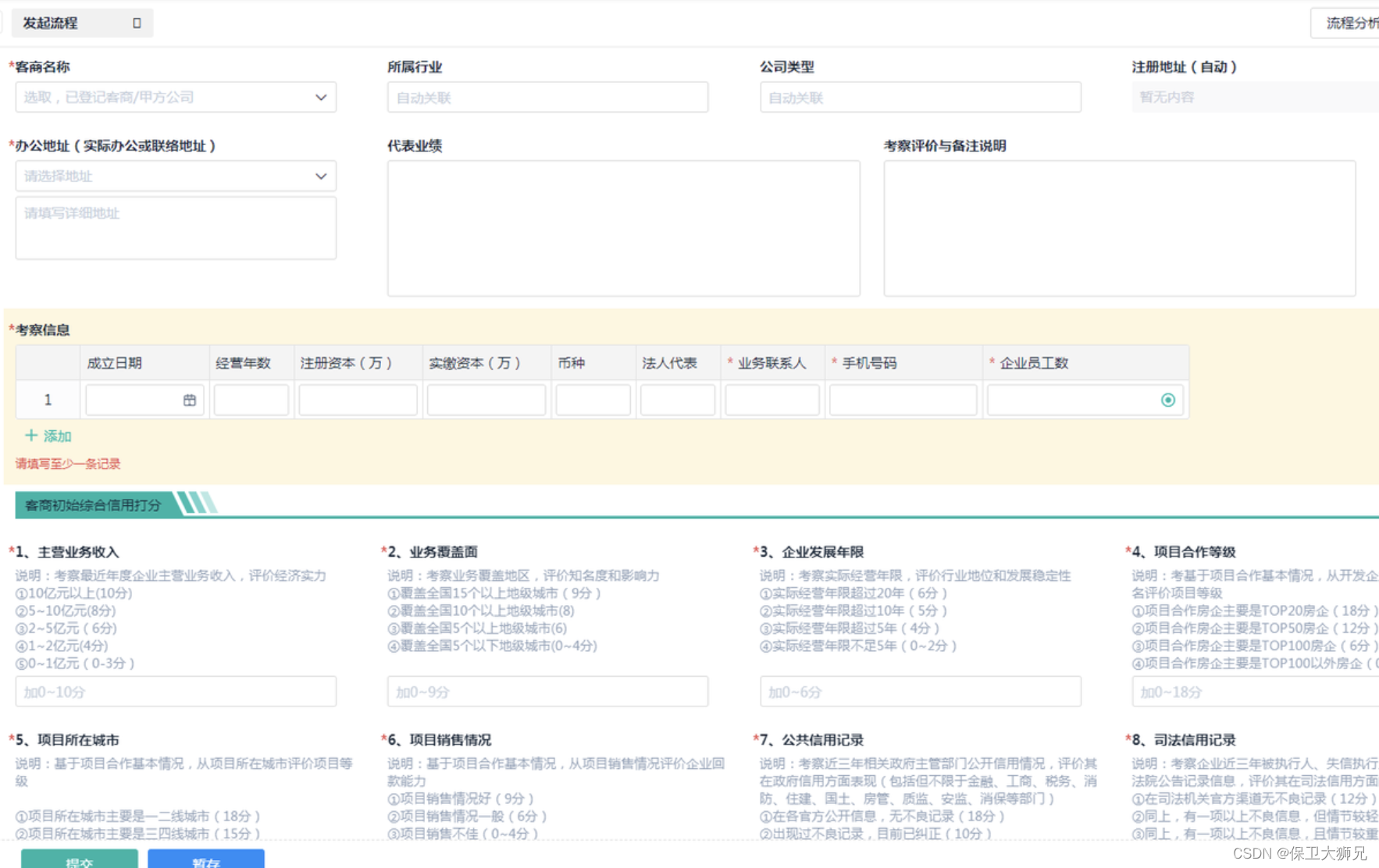This screenshot has height=868, width=1379.
Task: Click the 项目合作等级 score field 加0~18分
Action: click(1255, 692)
